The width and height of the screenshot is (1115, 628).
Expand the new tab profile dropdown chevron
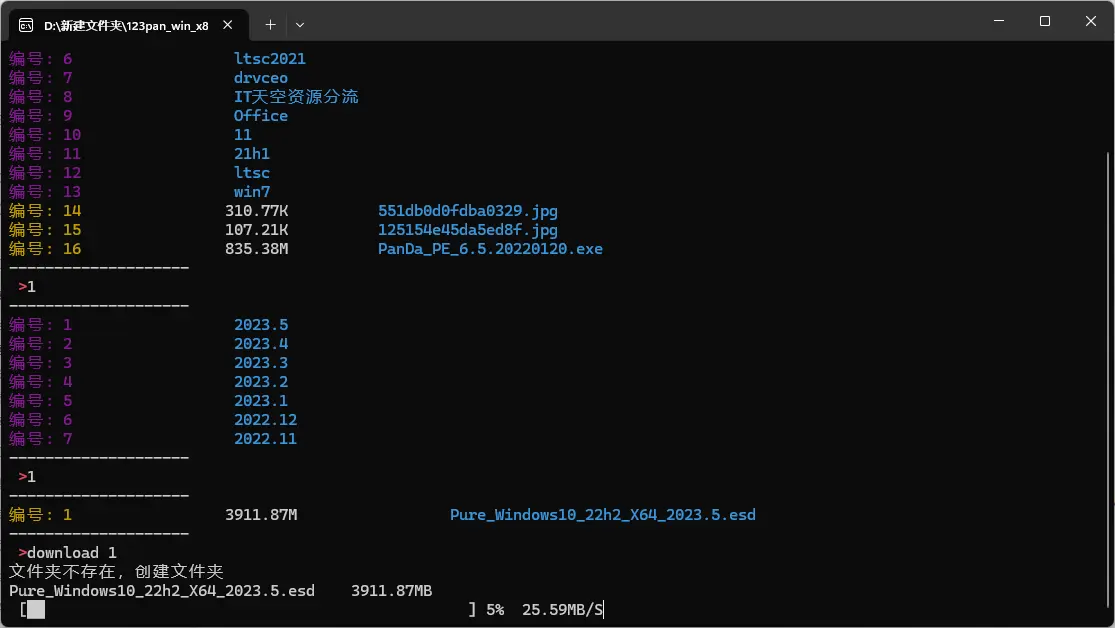click(300, 24)
